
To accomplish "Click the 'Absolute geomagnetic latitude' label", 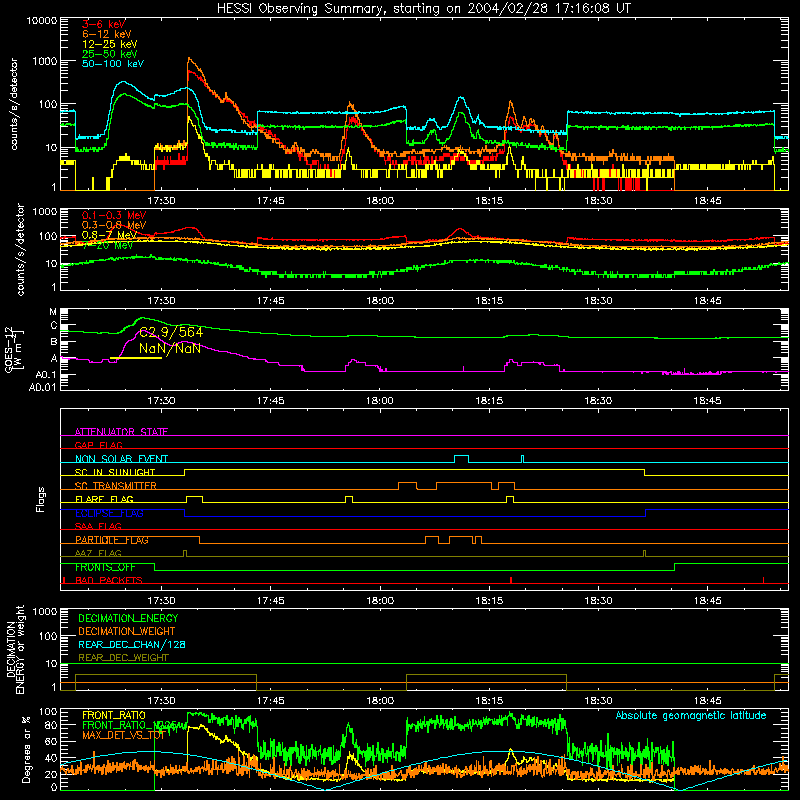I will [x=691, y=715].
